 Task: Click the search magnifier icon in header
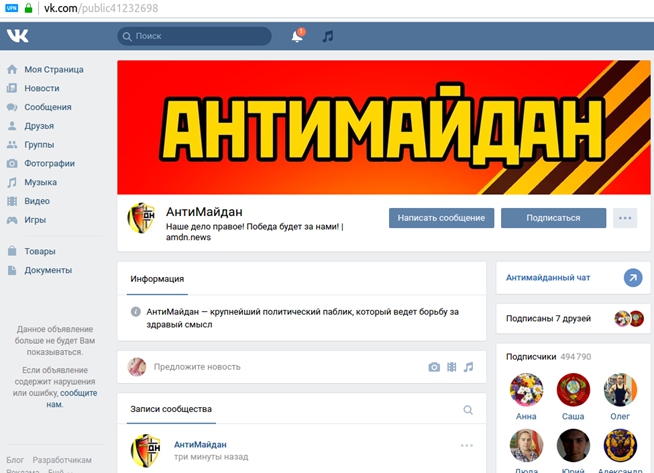pos(127,36)
